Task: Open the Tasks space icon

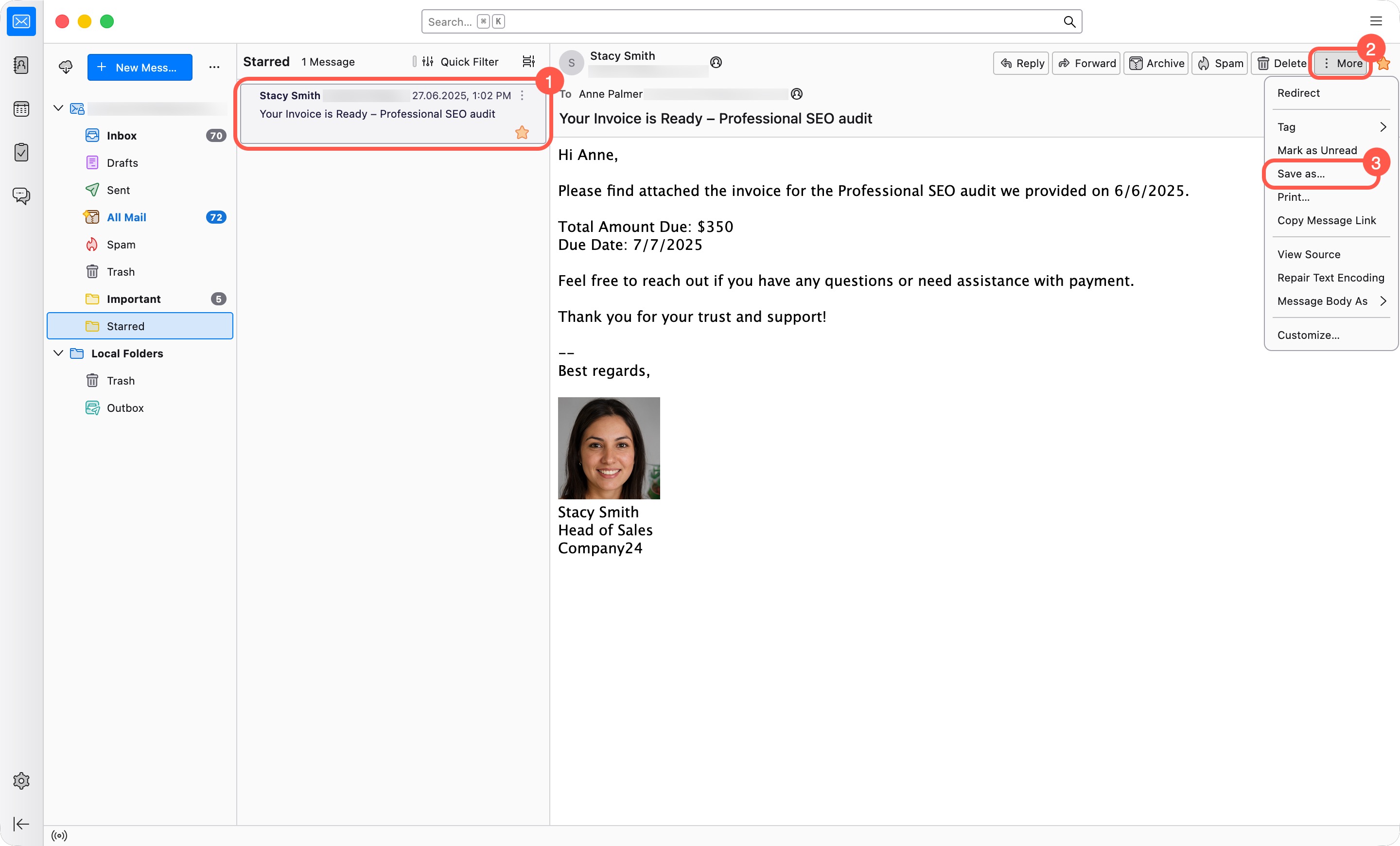Action: pyautogui.click(x=21, y=152)
